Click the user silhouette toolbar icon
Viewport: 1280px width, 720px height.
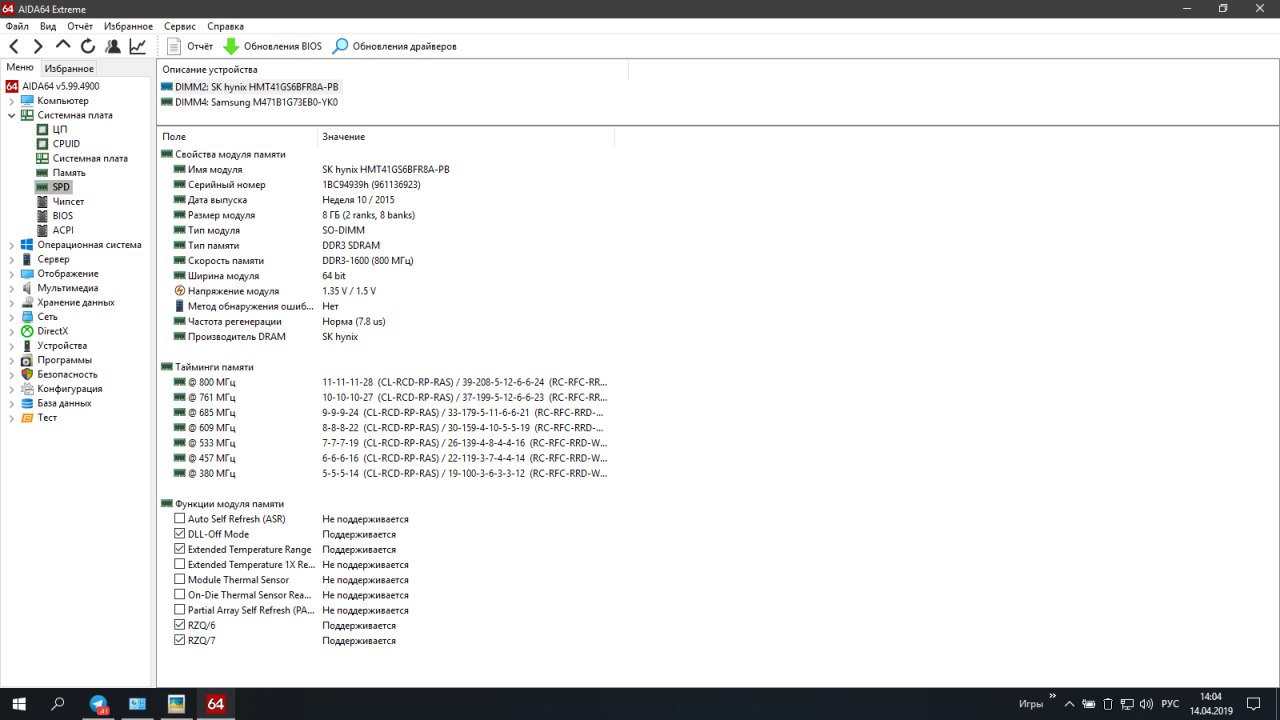pyautogui.click(x=113, y=46)
